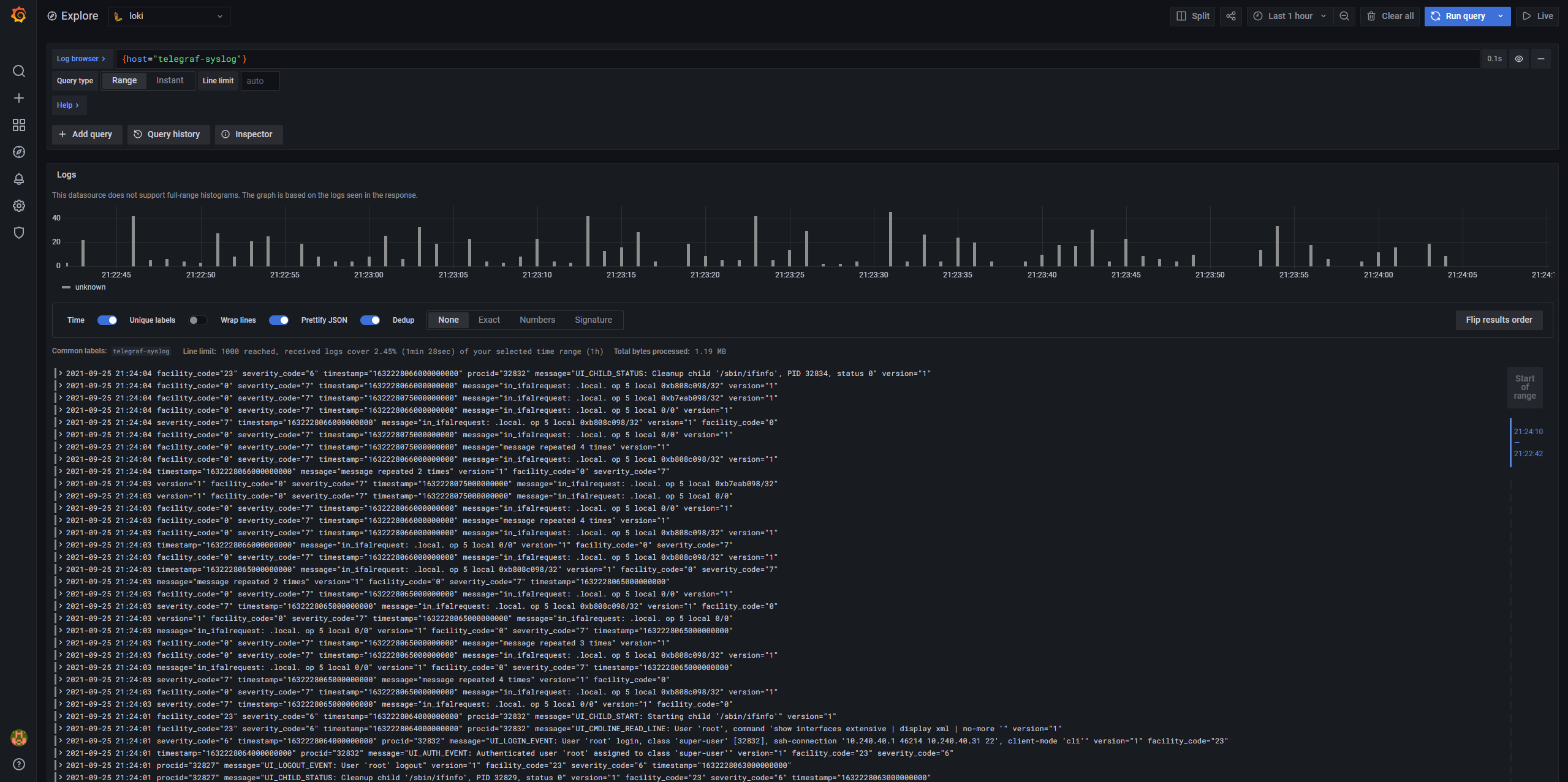Disable query with the eye icon
This screenshot has width=1568, height=782.
pyautogui.click(x=1519, y=59)
